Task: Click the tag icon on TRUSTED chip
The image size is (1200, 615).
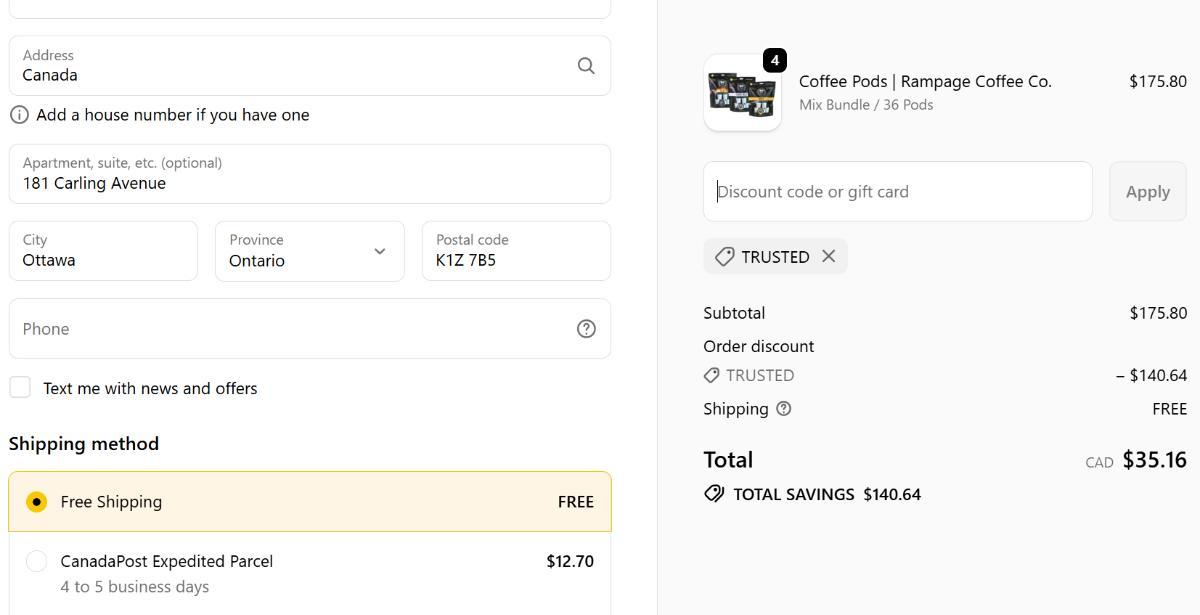Action: pos(725,257)
